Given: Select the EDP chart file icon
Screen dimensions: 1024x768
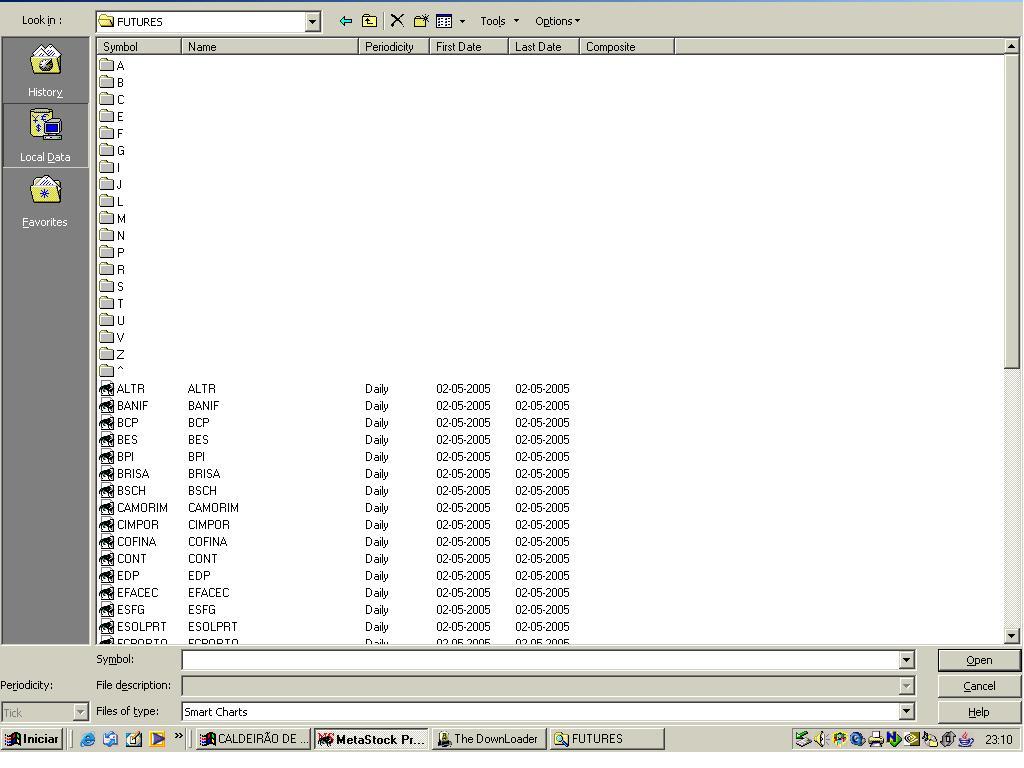Looking at the screenshot, I should 106,575.
